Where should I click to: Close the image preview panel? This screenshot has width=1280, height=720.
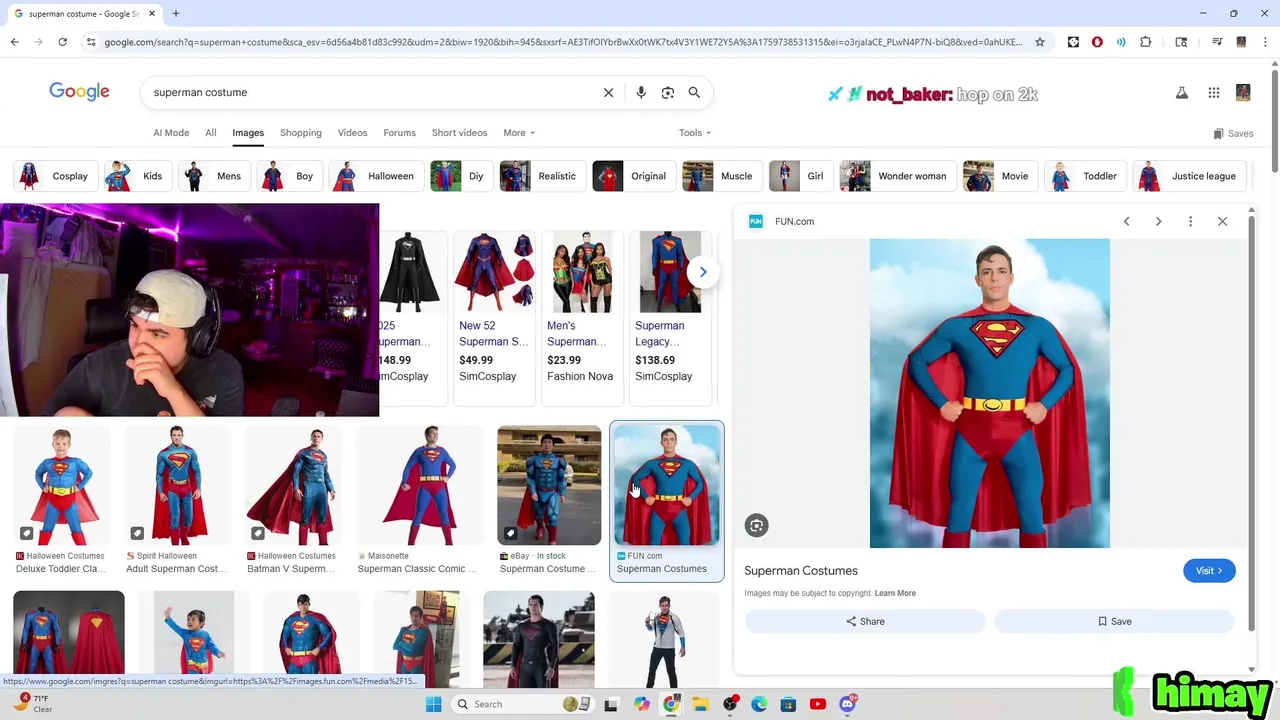(1222, 221)
